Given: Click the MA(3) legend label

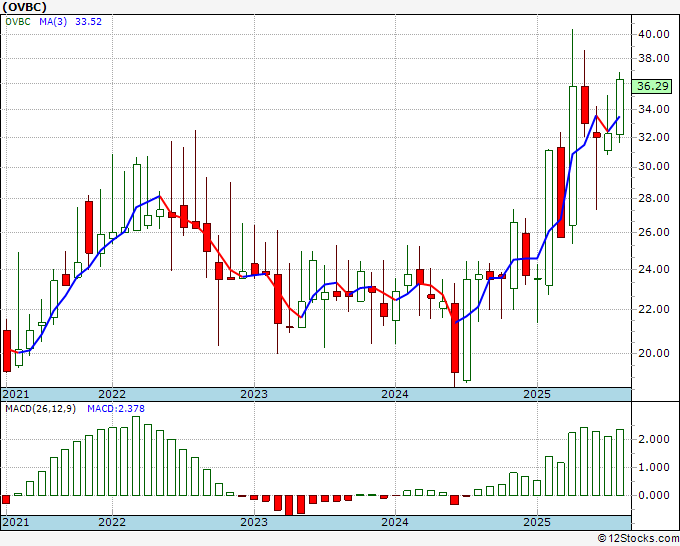Looking at the screenshot, I should coord(53,21).
